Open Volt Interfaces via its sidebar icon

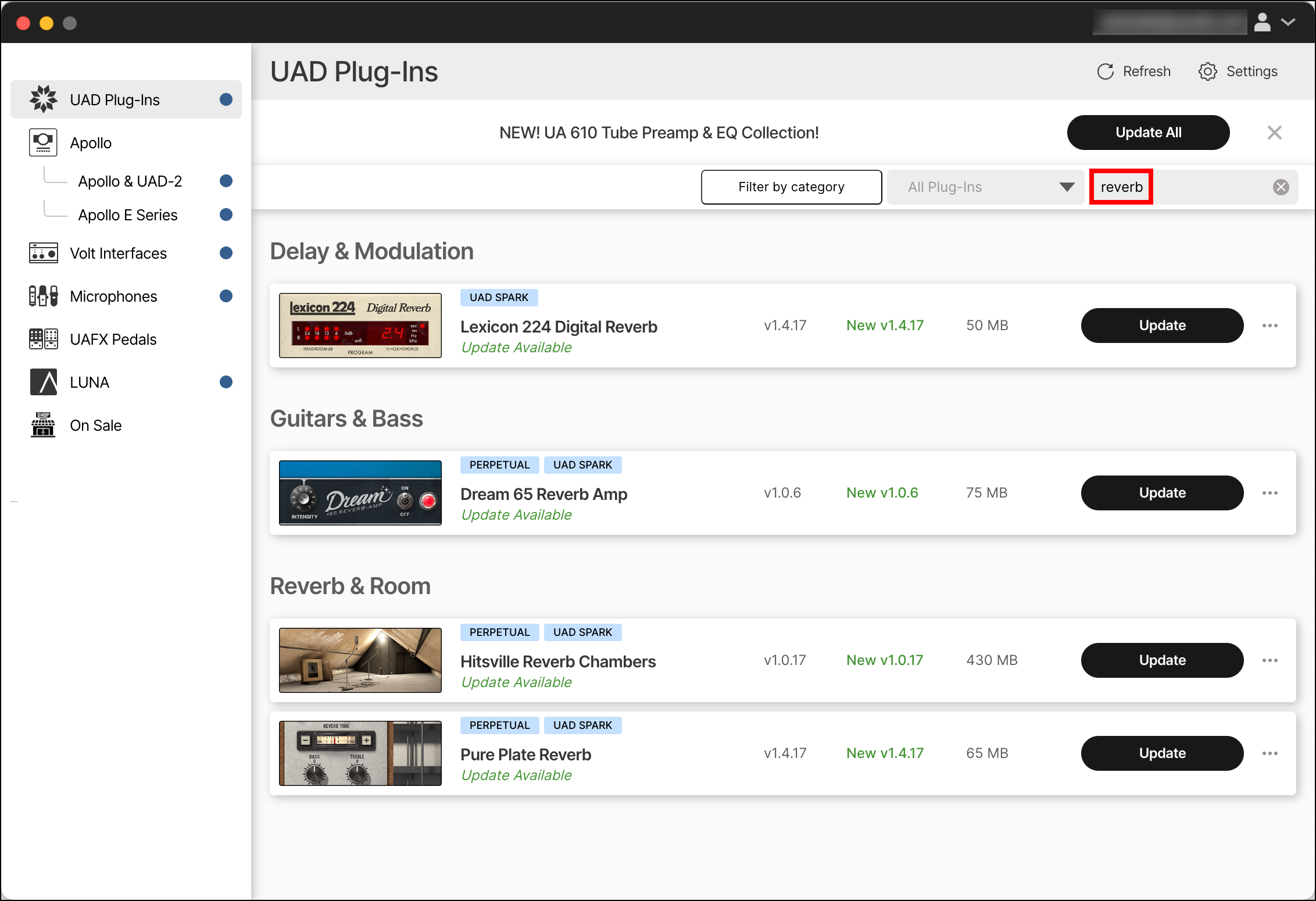[x=44, y=253]
